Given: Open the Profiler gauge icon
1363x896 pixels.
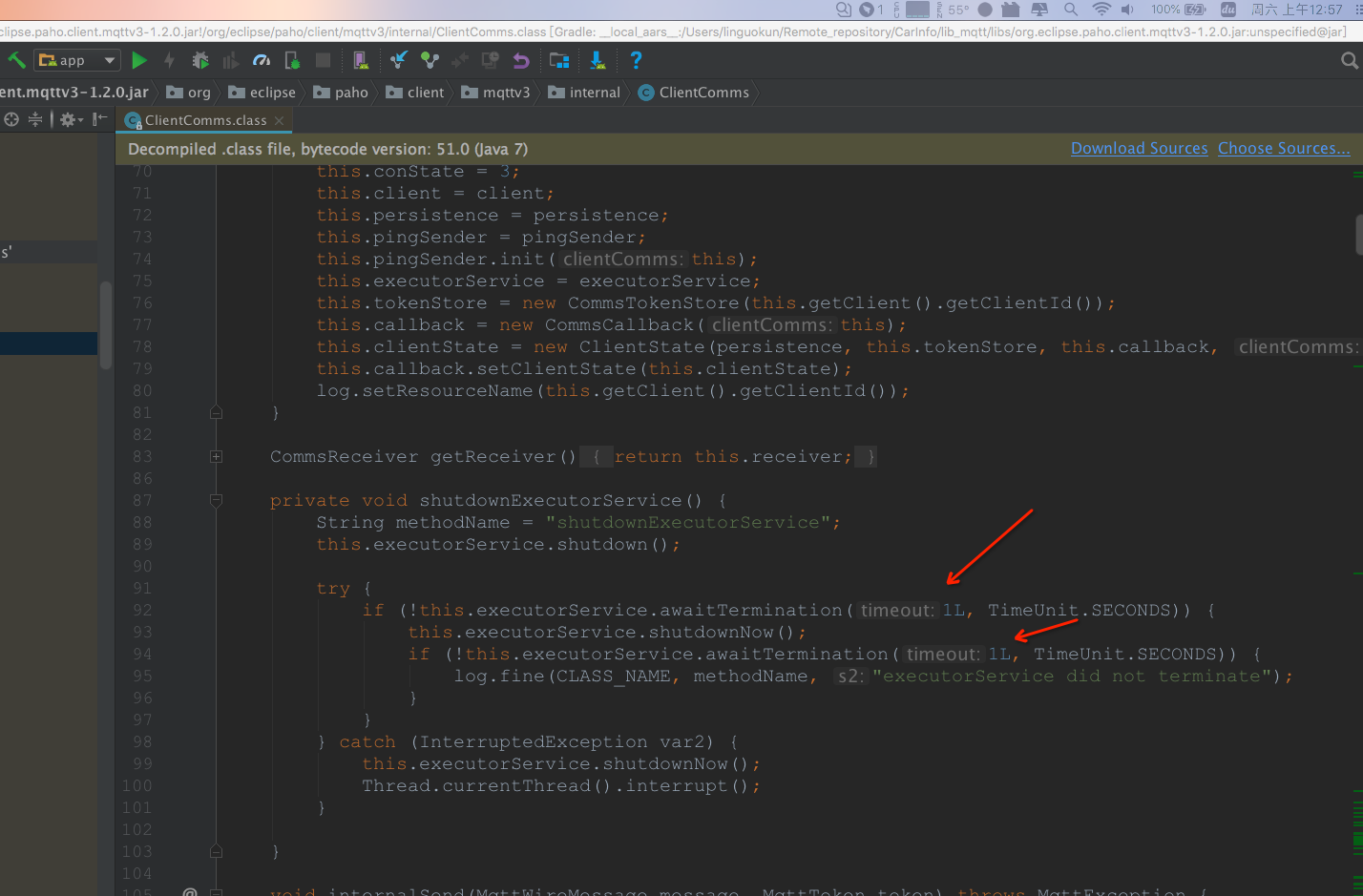Looking at the screenshot, I should (x=261, y=59).
